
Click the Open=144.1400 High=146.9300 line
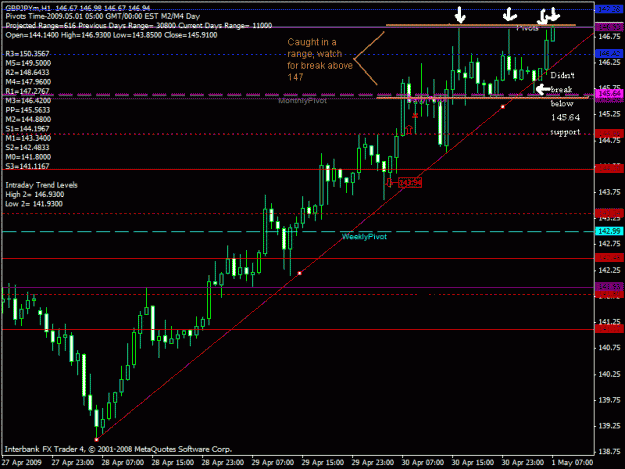coord(111,35)
